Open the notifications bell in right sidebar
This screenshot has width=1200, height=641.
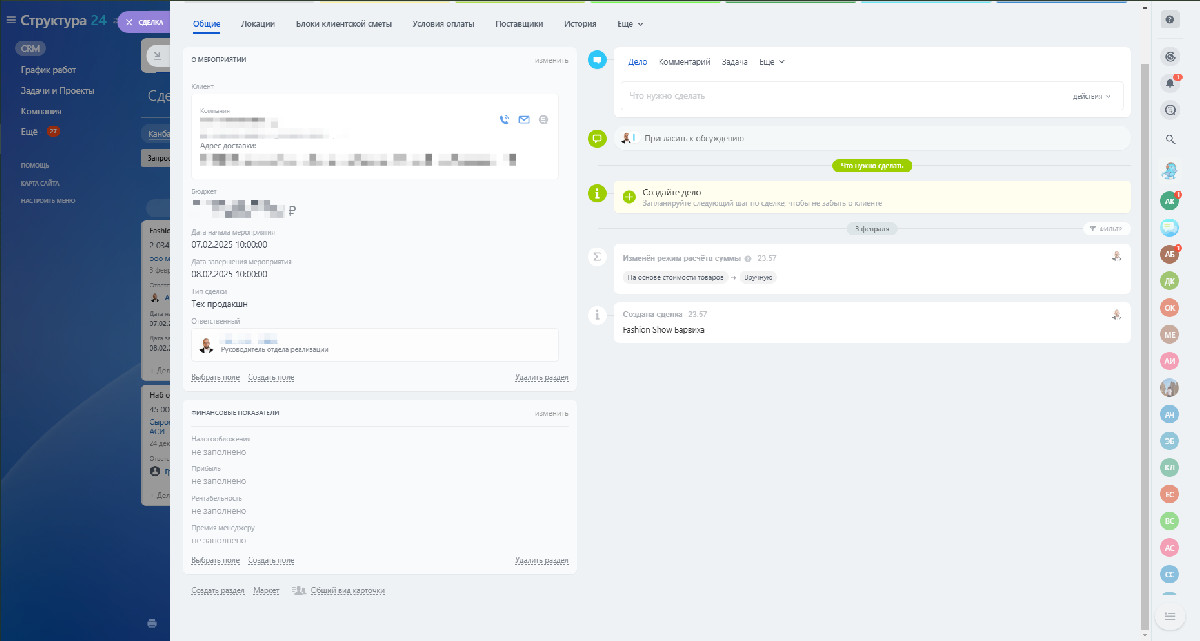click(x=1169, y=83)
